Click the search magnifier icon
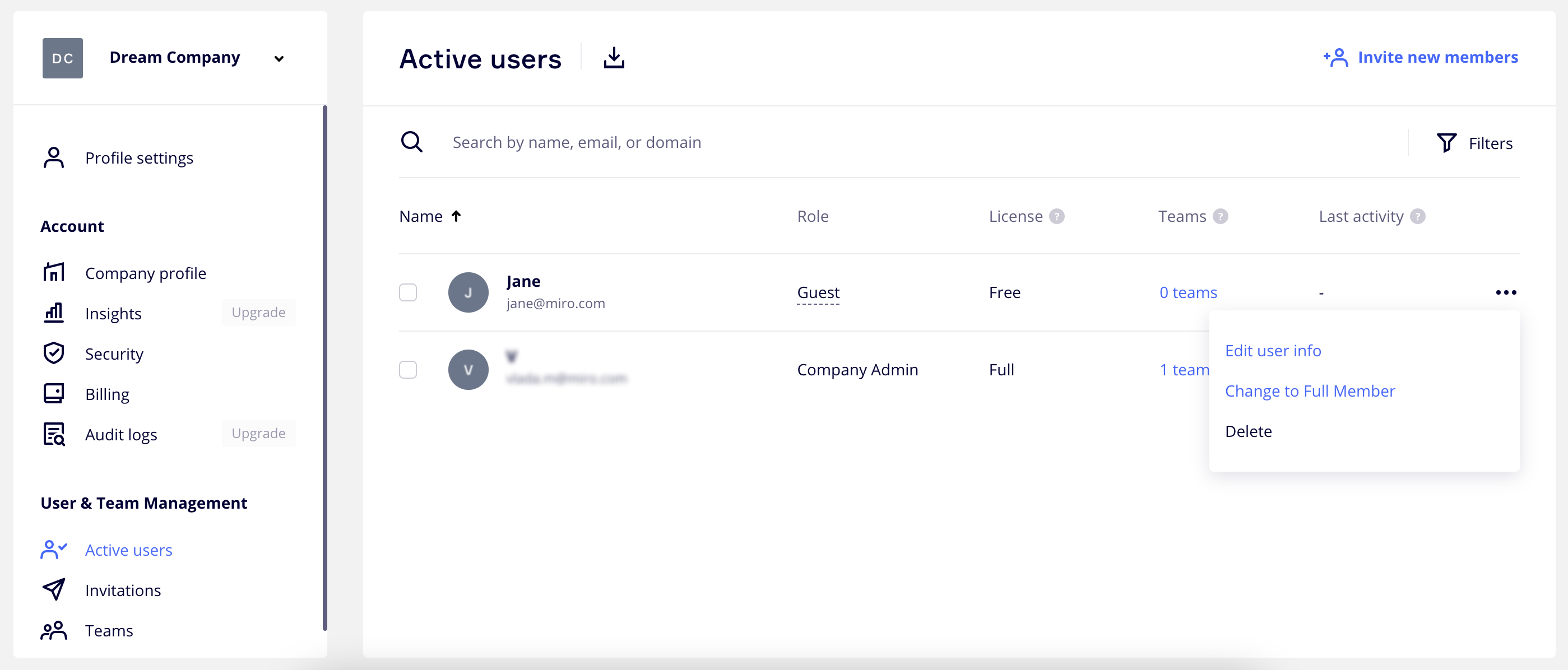This screenshot has width=1568, height=670. pyautogui.click(x=411, y=142)
